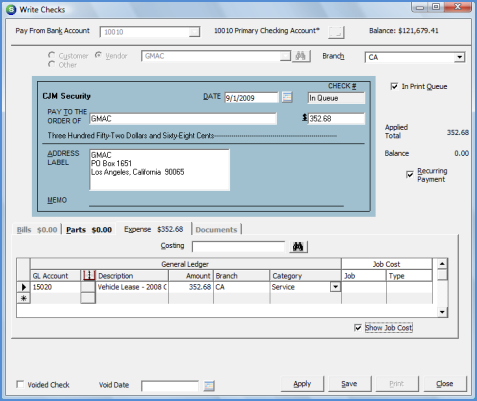Click the bank account details ellipsis button
This screenshot has height=401, width=477.
coord(336,32)
